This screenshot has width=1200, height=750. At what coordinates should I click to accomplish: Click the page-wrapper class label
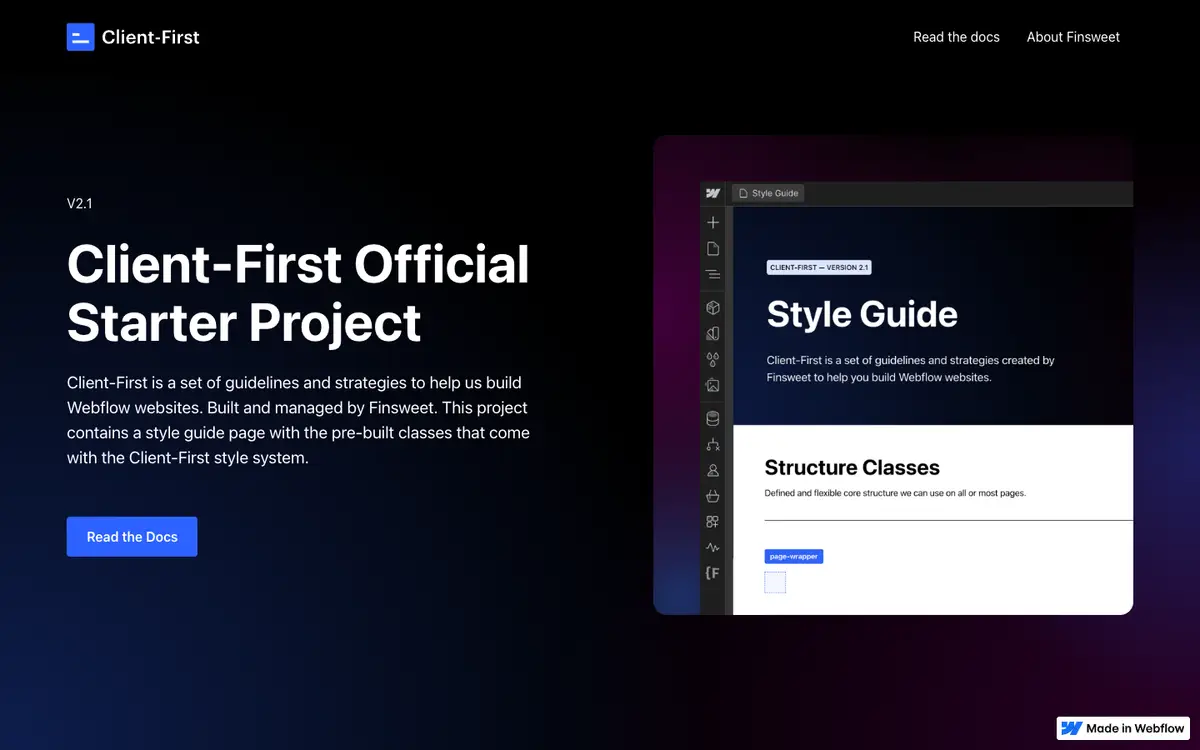pyautogui.click(x=794, y=556)
